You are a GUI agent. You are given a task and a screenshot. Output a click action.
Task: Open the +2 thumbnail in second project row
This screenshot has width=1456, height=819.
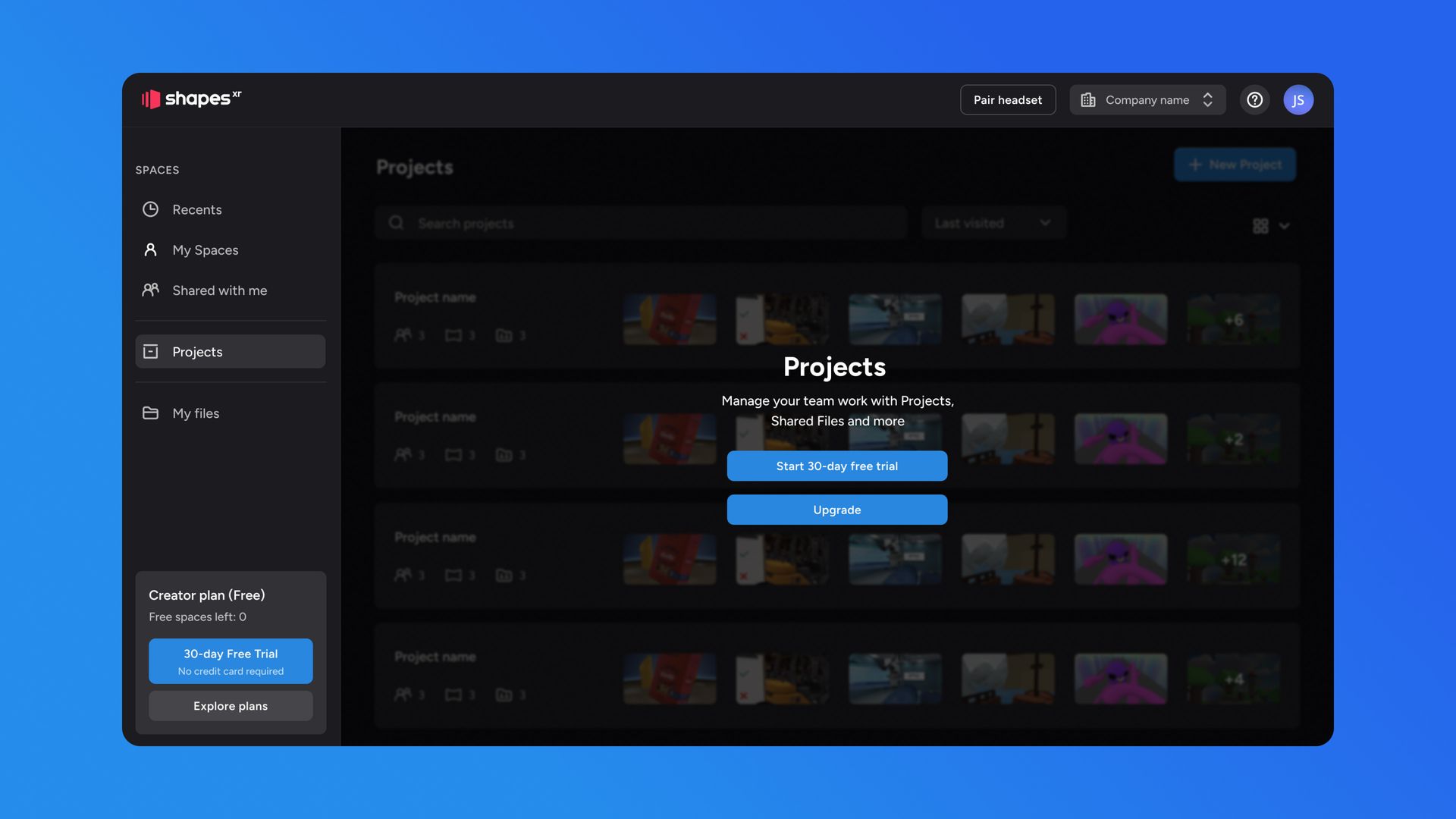[1233, 439]
